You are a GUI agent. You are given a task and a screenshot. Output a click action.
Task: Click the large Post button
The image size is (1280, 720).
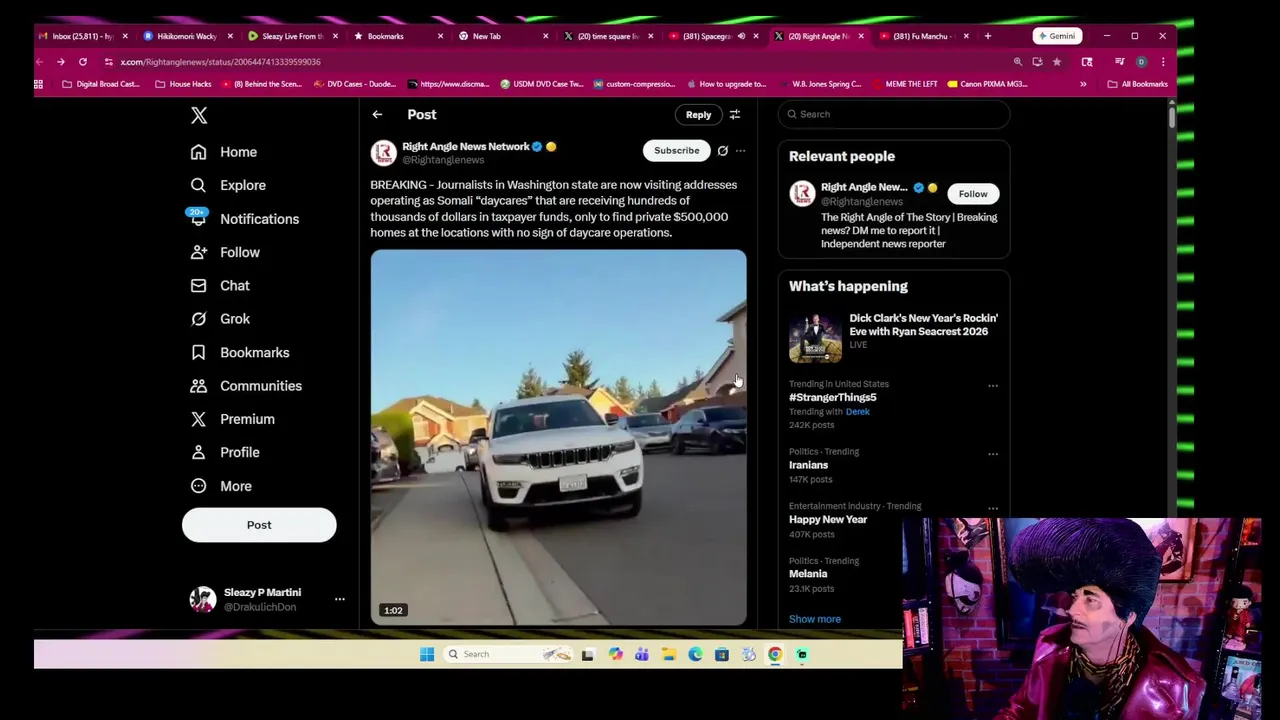[259, 525]
